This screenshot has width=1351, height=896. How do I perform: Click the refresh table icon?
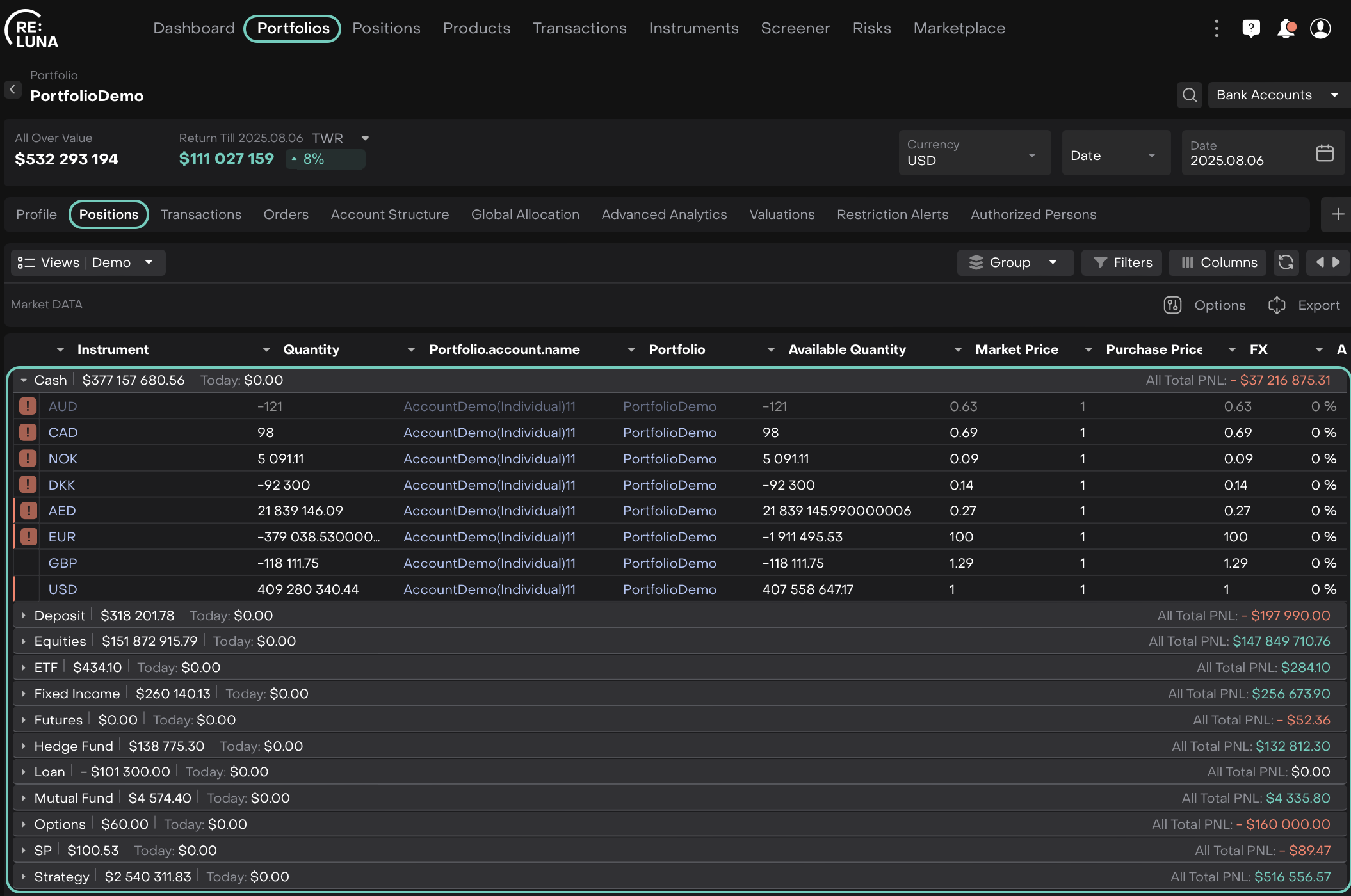(1286, 262)
